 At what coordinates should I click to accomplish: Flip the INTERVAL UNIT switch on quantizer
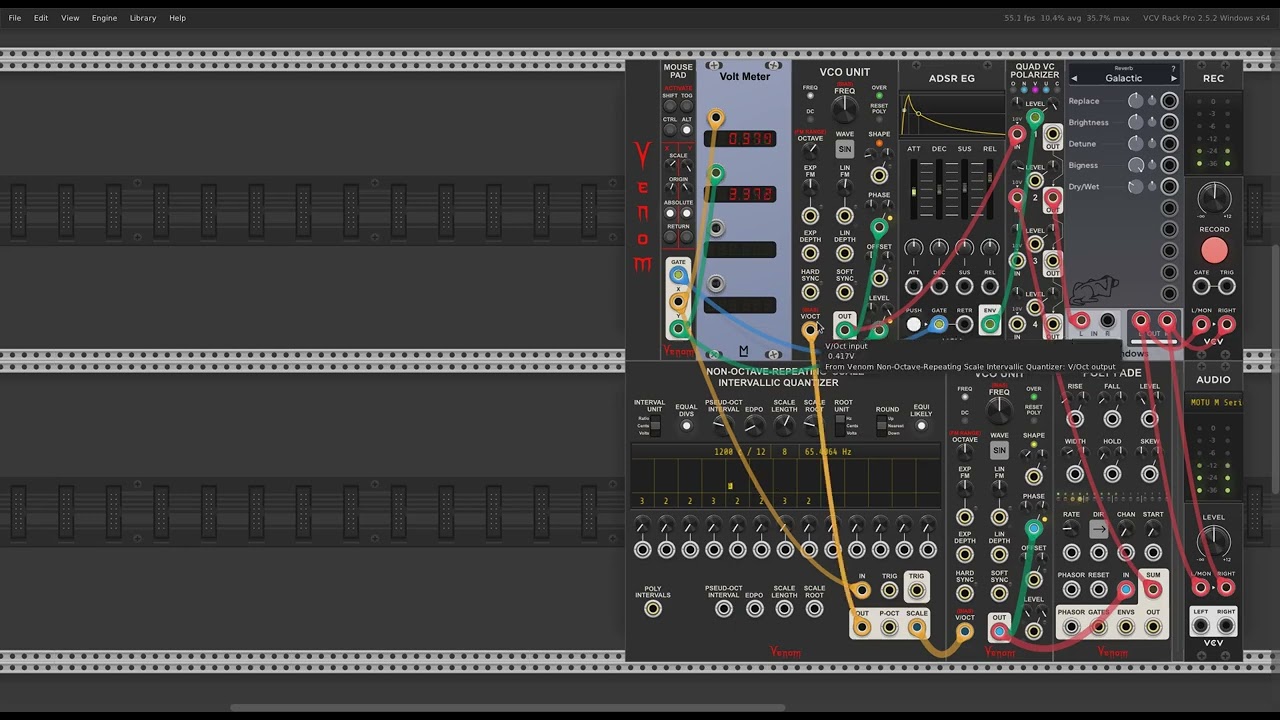coord(656,426)
